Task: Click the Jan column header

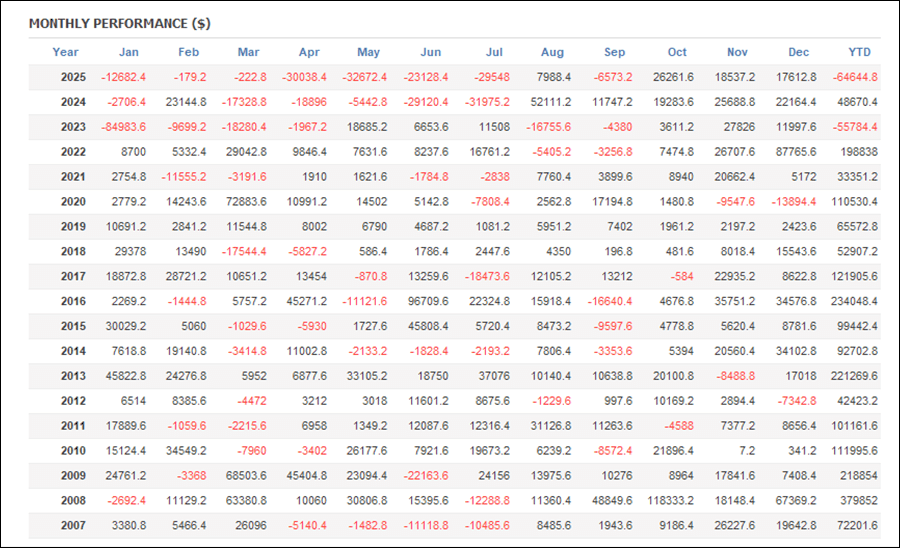Action: click(x=129, y=52)
